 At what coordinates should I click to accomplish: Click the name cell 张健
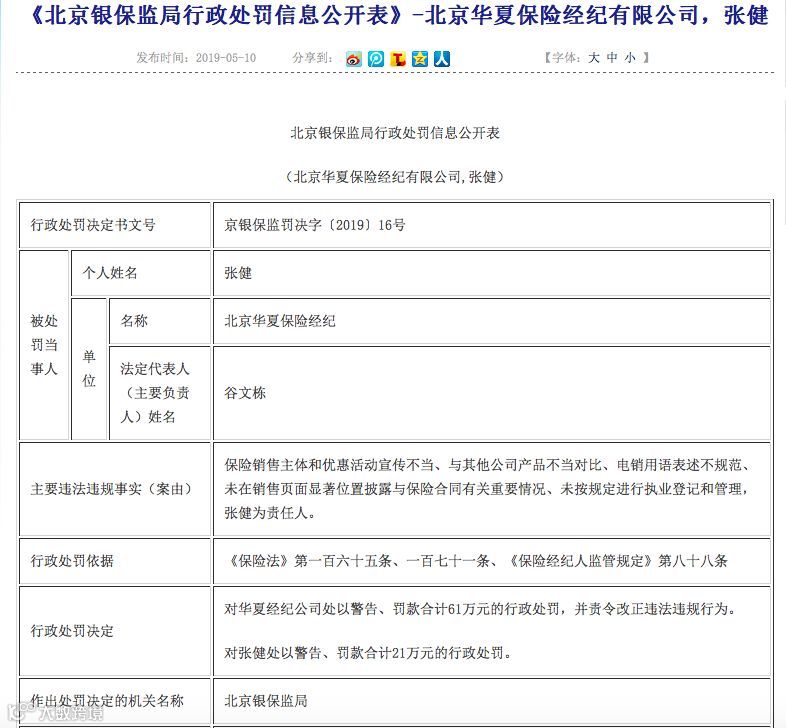pos(492,273)
